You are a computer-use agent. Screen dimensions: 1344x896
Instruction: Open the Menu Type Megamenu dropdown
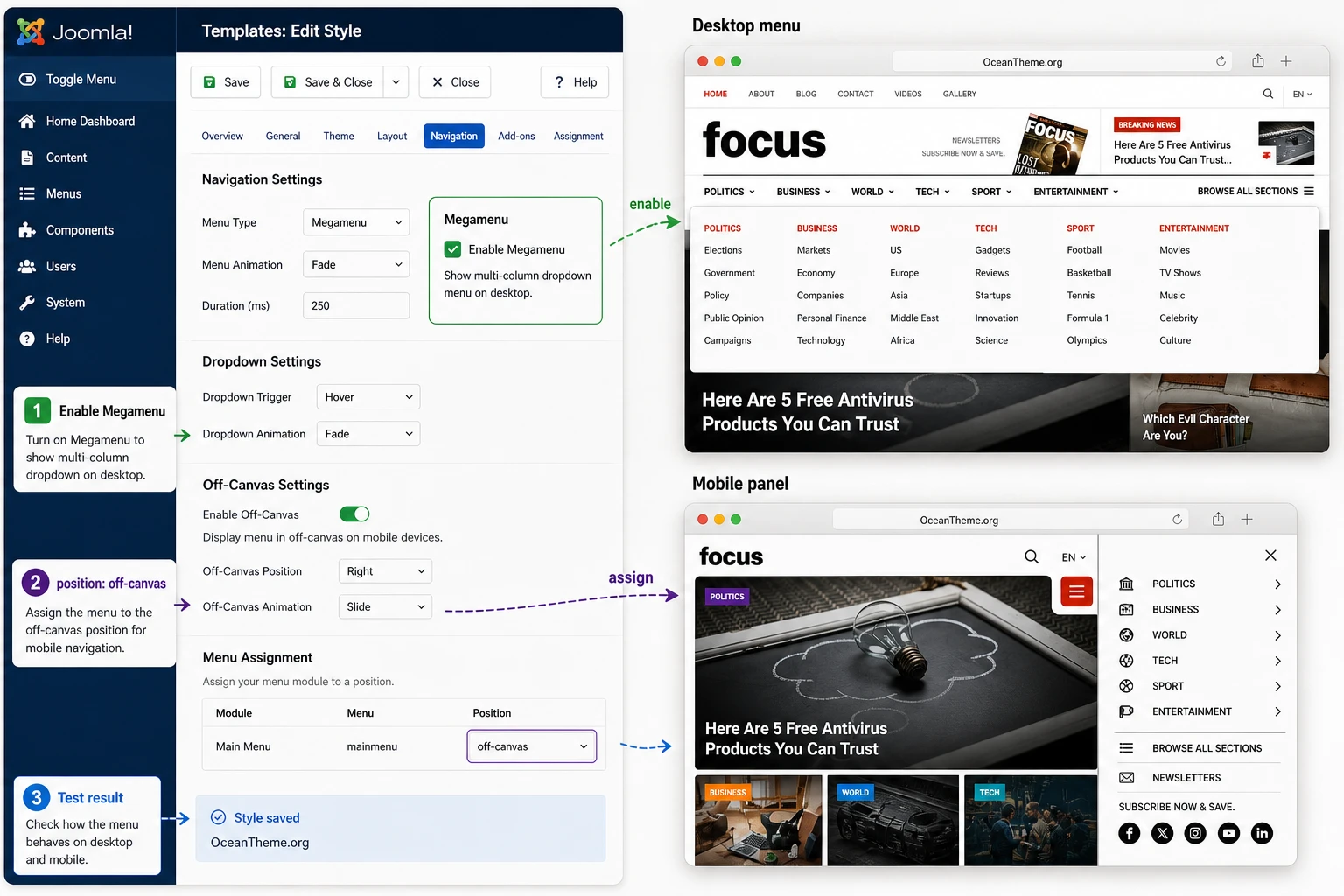[356, 222]
